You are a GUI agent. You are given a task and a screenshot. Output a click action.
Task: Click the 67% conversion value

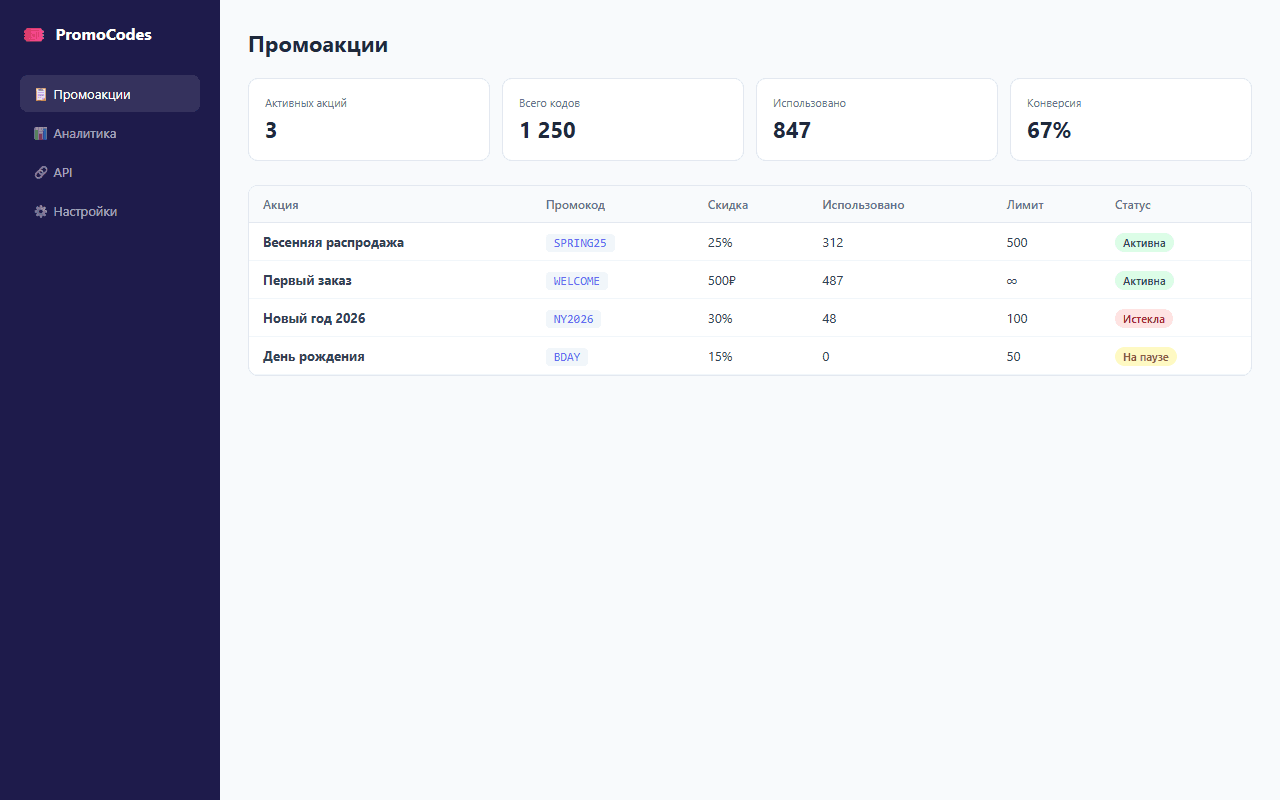[x=1049, y=130]
